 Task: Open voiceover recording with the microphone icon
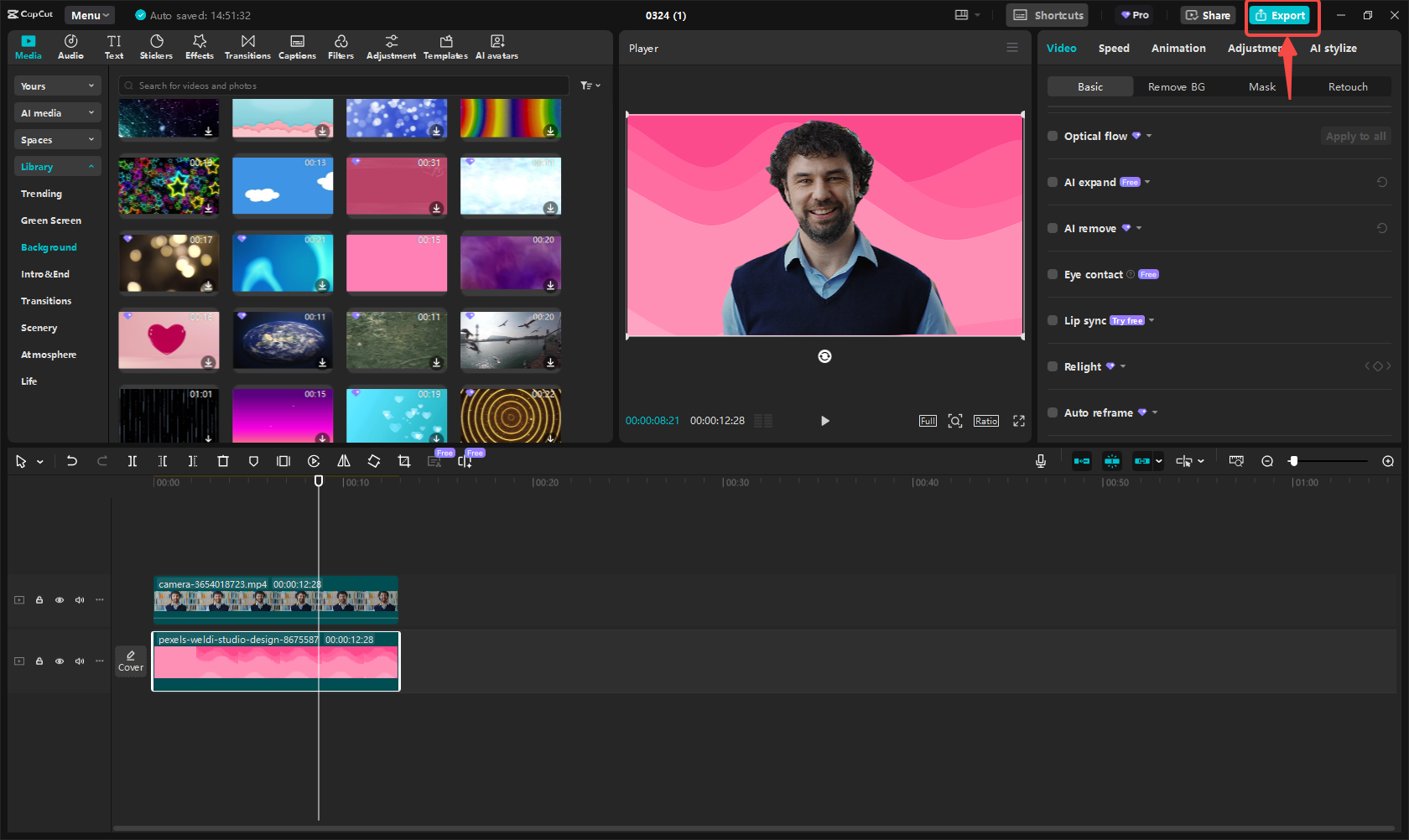1041,460
